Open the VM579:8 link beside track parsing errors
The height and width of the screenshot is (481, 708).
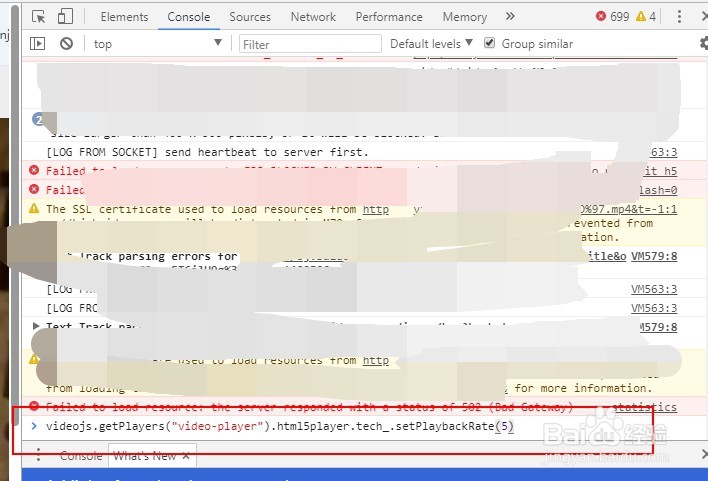[x=654, y=256]
